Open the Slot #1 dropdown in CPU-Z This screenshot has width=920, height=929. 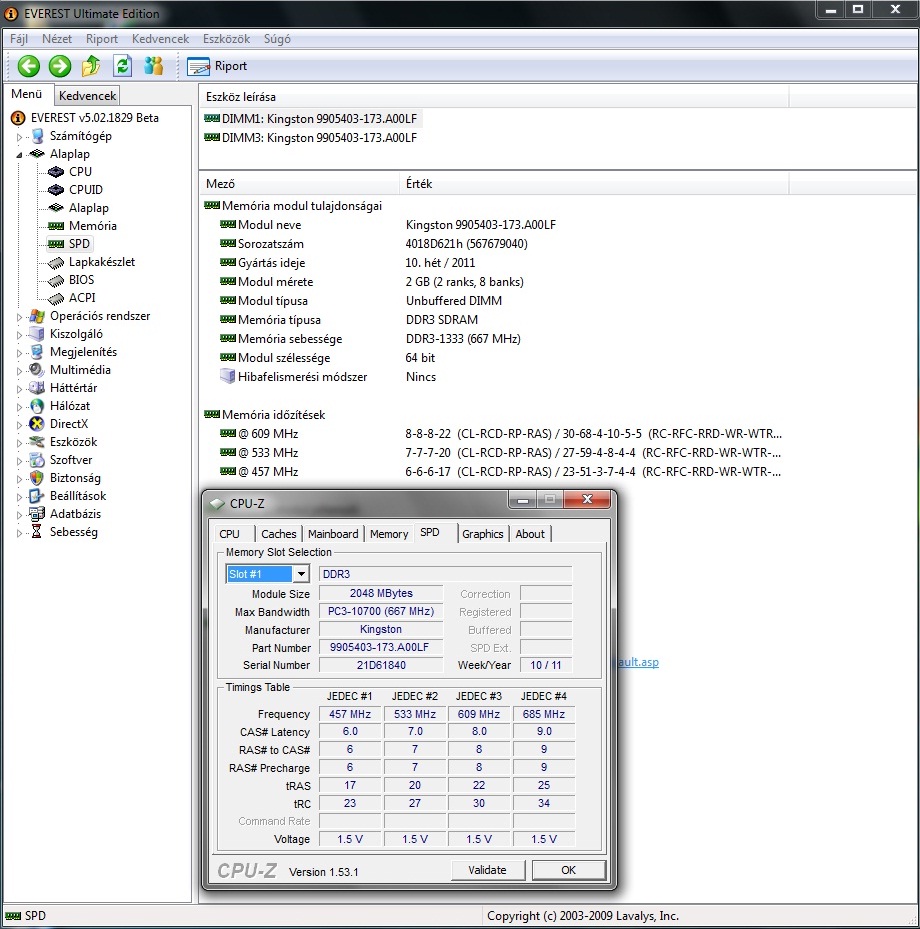[x=302, y=574]
